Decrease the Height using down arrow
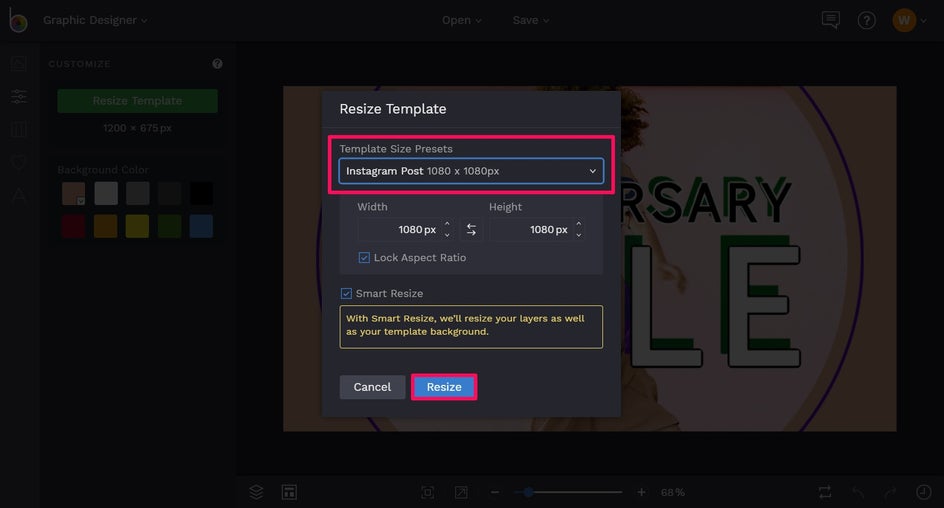 pyautogui.click(x=579, y=235)
